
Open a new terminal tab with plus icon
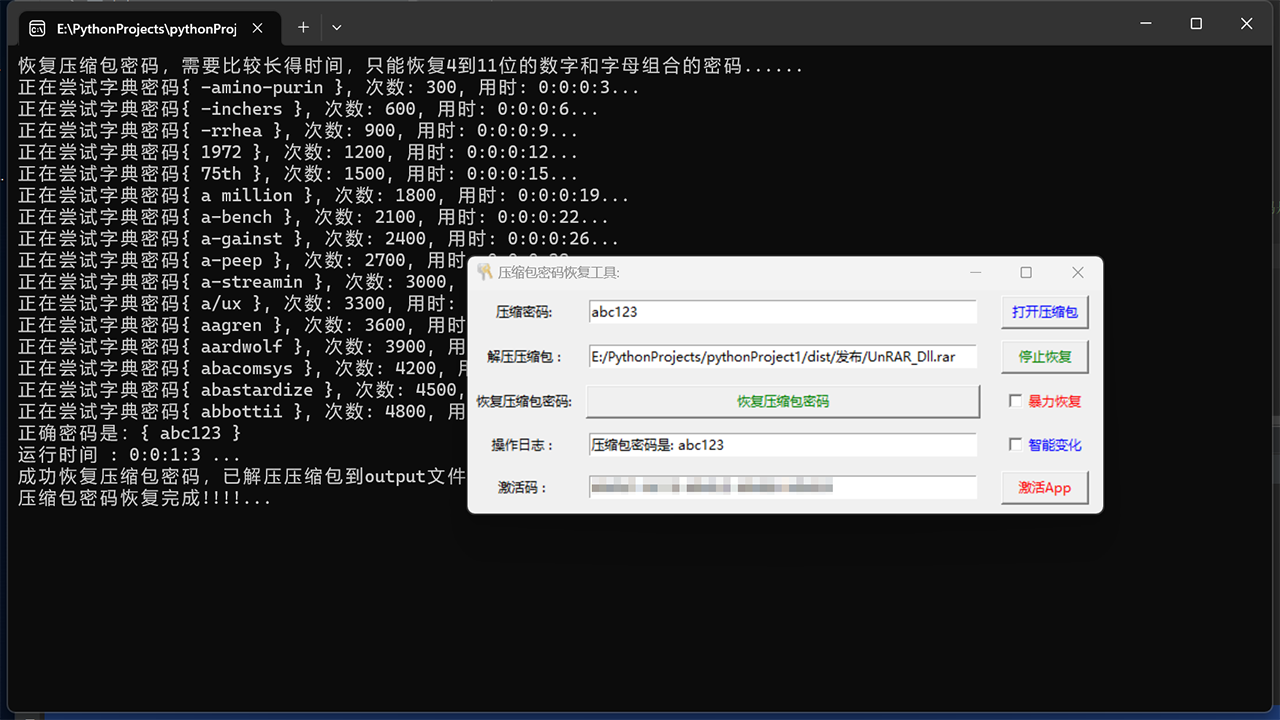click(x=303, y=27)
